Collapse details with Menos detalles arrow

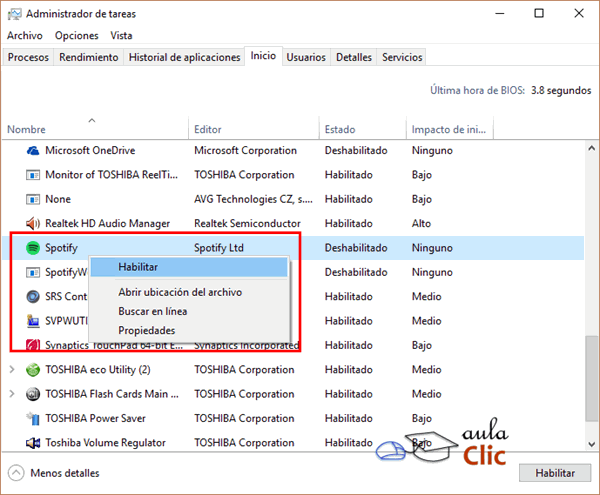click(16, 472)
